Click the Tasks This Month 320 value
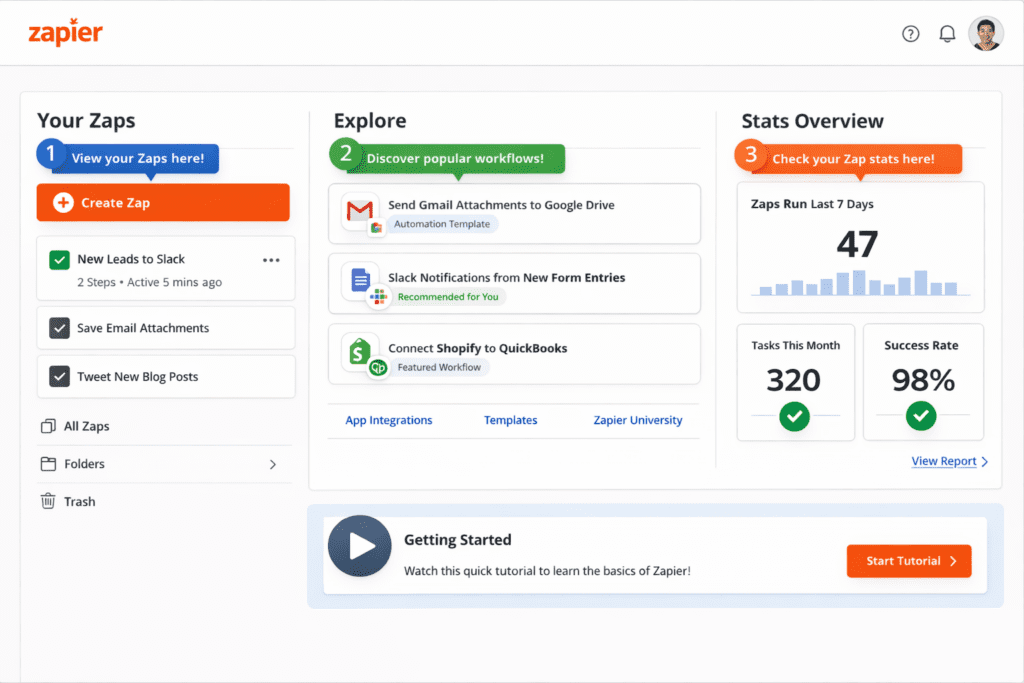Viewport: 1024px width, 683px height. (x=793, y=380)
